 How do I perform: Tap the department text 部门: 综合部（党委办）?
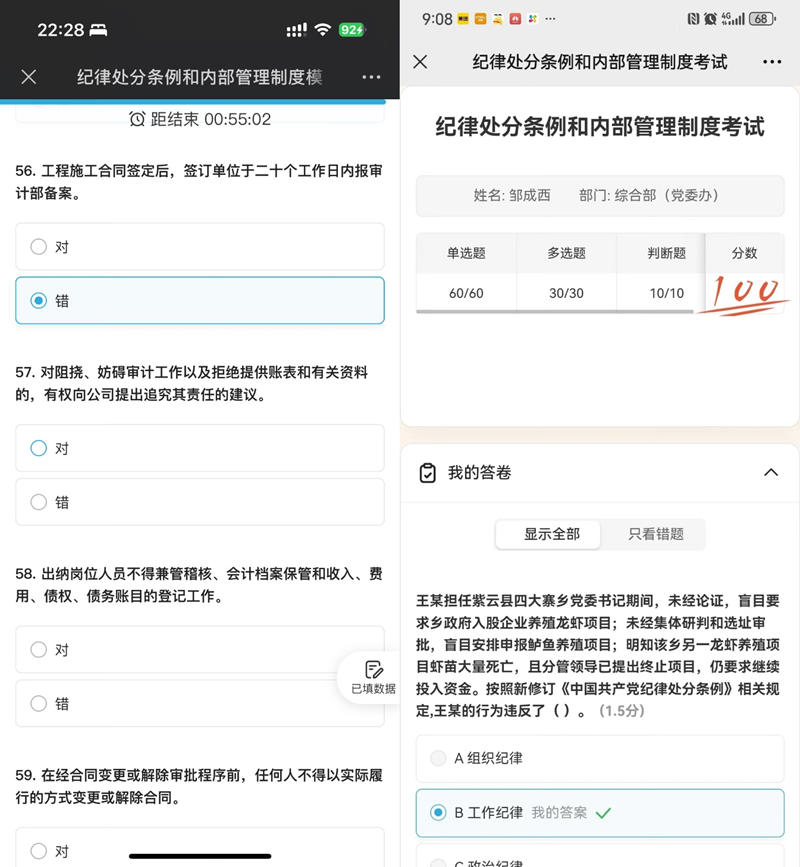(649, 195)
